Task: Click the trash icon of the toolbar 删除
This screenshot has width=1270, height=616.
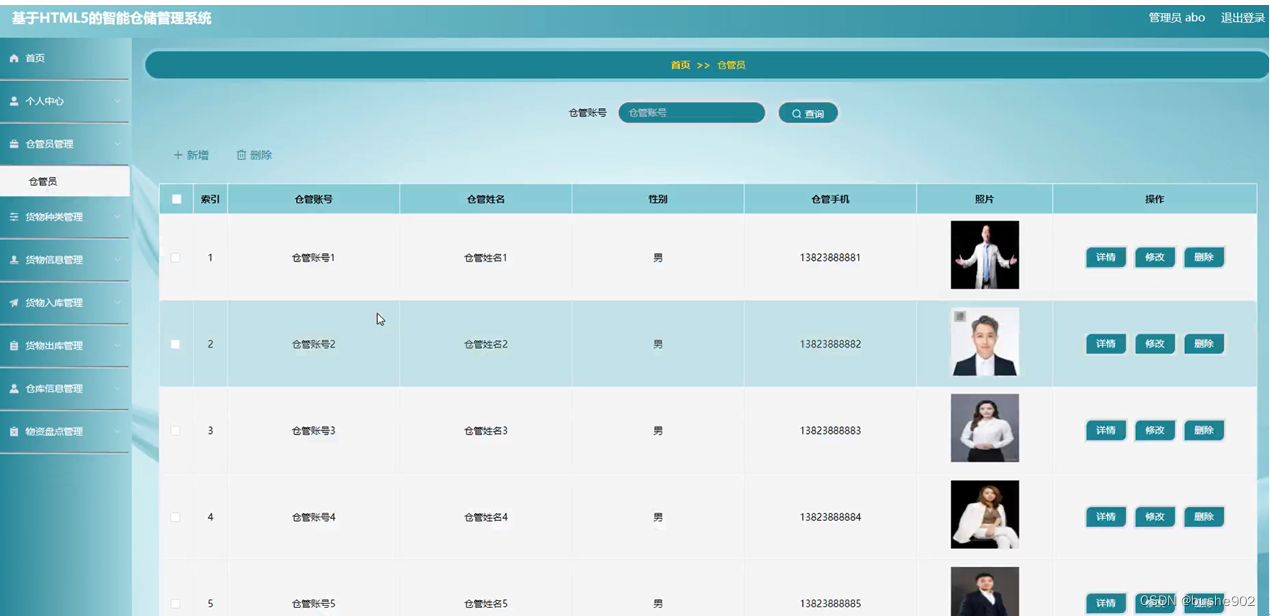Action: point(241,155)
